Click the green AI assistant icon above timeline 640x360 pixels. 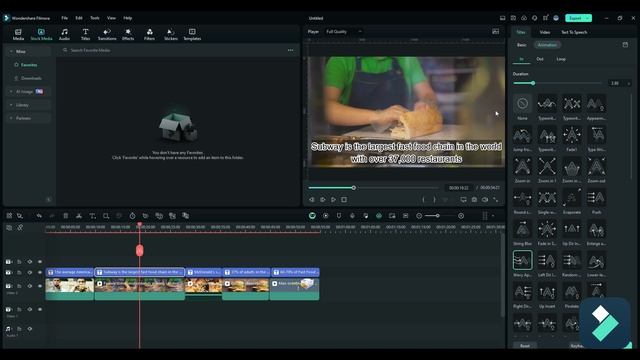coord(312,216)
